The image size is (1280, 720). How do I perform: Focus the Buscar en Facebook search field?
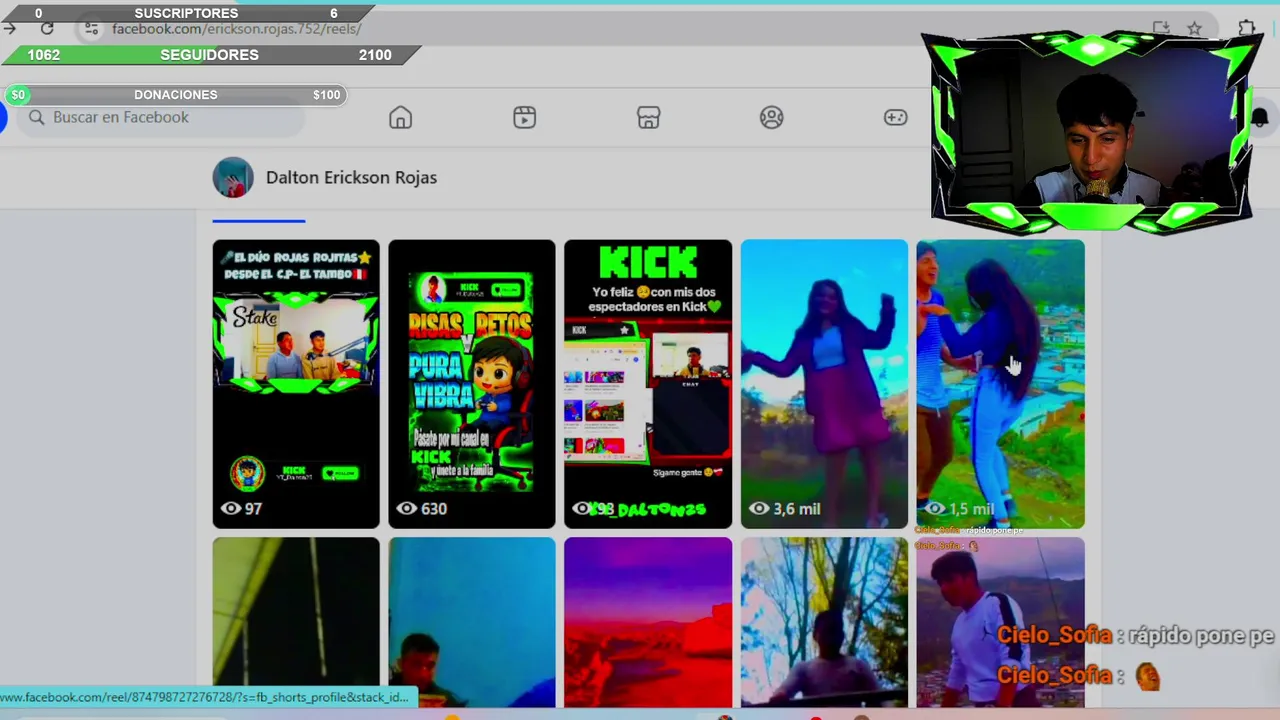(160, 118)
